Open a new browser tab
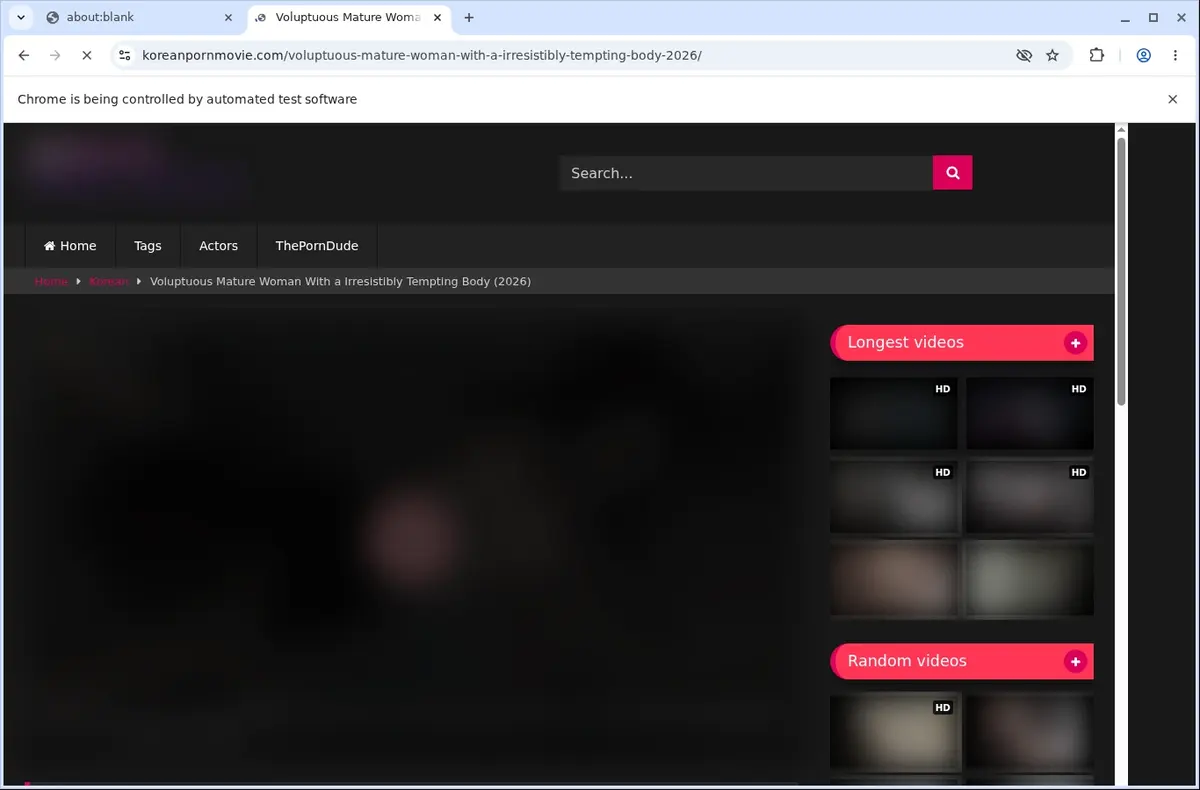The width and height of the screenshot is (1200, 790). [x=469, y=17]
